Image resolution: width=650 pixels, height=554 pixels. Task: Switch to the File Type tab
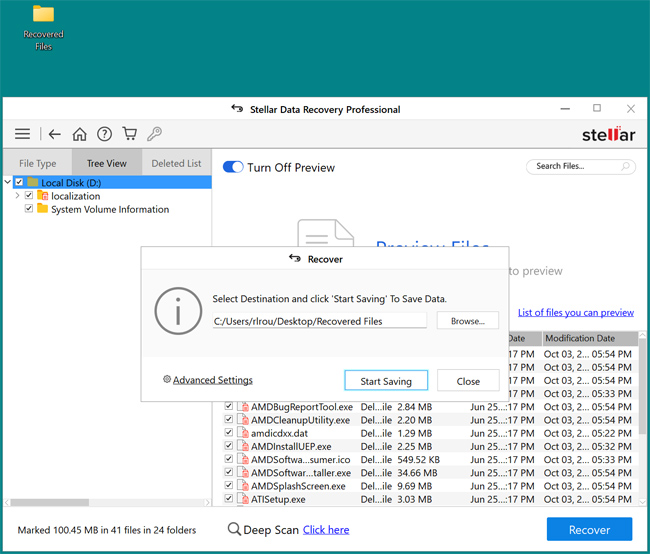pos(37,163)
